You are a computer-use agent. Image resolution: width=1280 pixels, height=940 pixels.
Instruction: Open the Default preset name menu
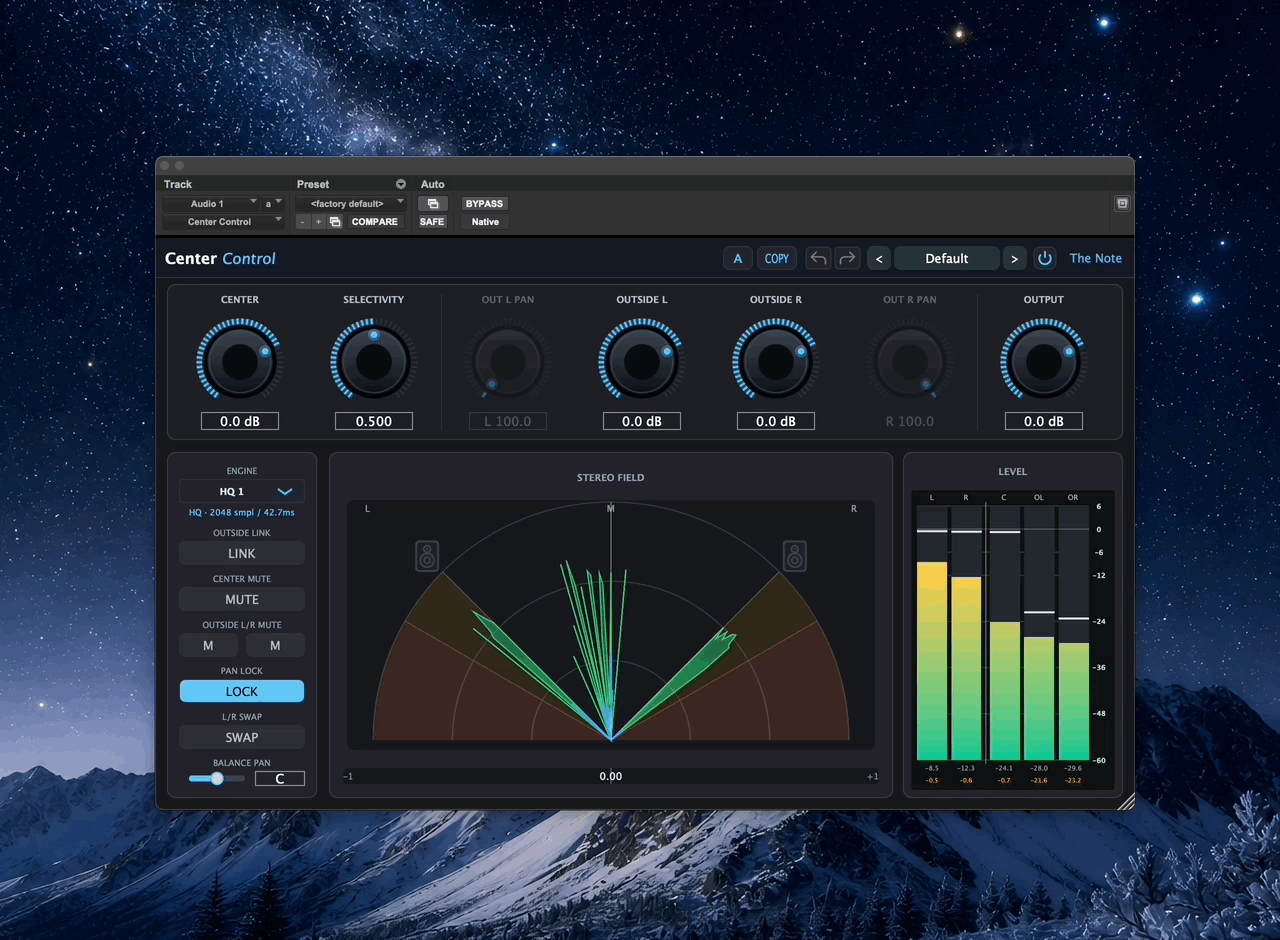click(x=947, y=259)
